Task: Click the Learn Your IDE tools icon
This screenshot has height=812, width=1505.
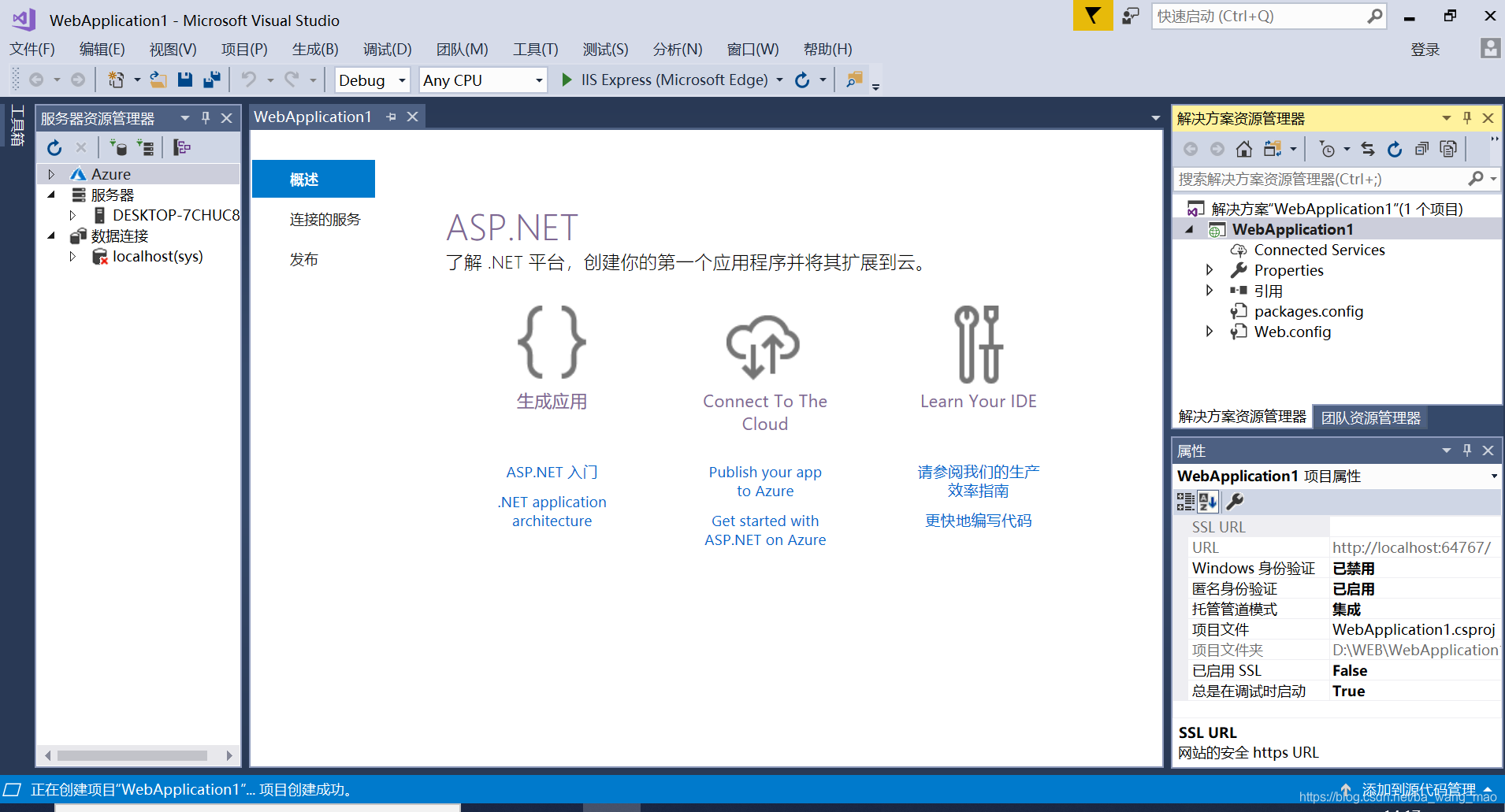Action: coord(979,344)
